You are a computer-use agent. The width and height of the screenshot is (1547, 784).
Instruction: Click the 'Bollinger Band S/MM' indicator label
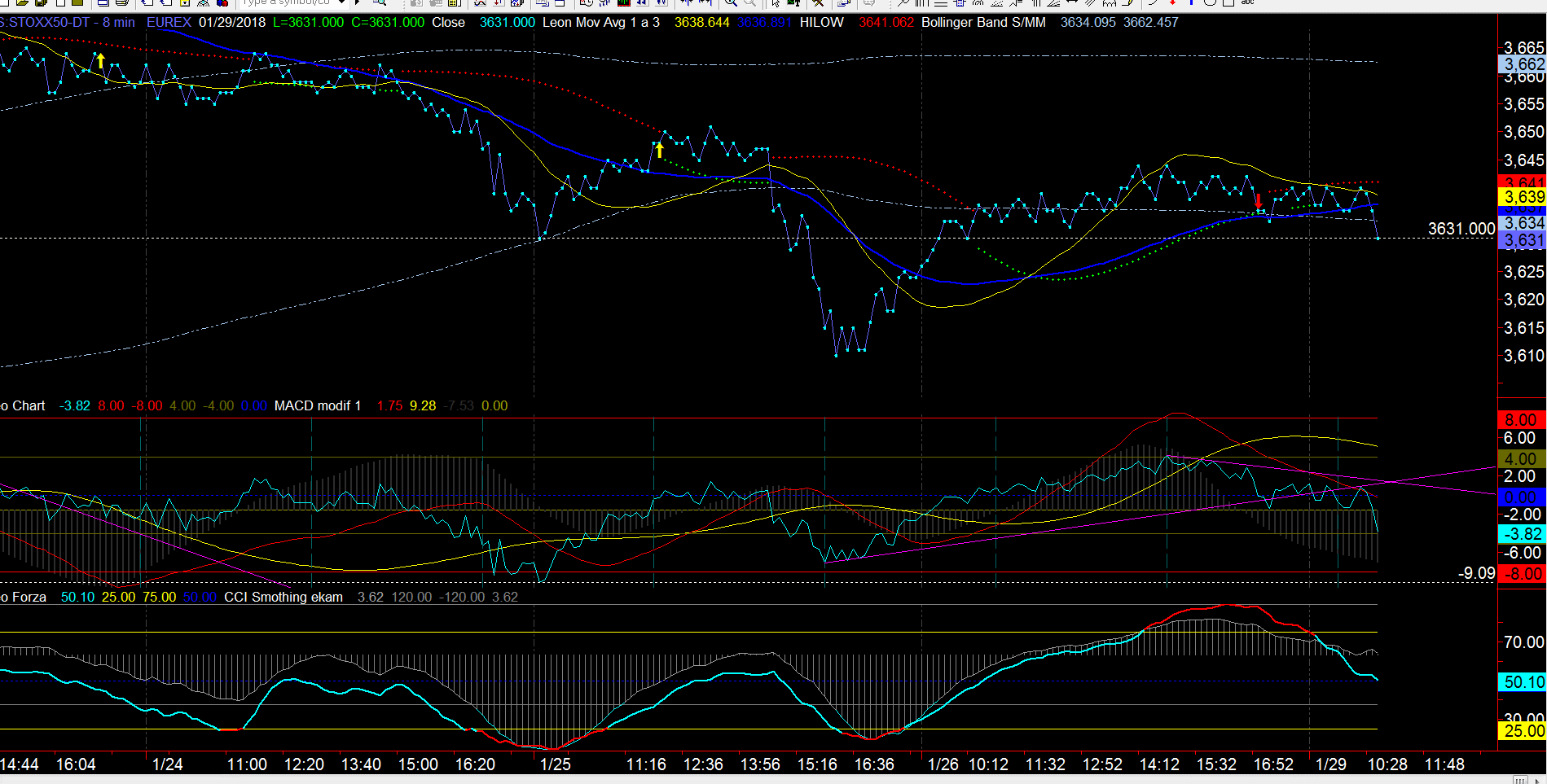coord(983,22)
